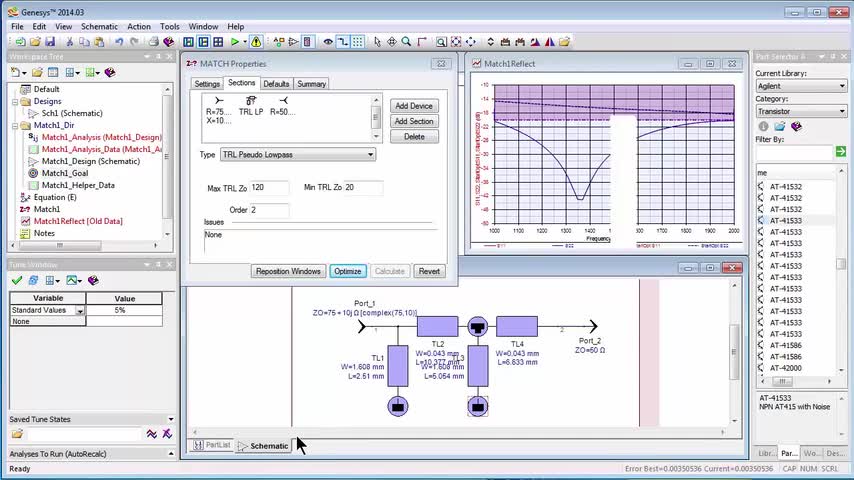Click the refresh icon in Tune Window
The height and width of the screenshot is (480, 854).
[x=33, y=281]
